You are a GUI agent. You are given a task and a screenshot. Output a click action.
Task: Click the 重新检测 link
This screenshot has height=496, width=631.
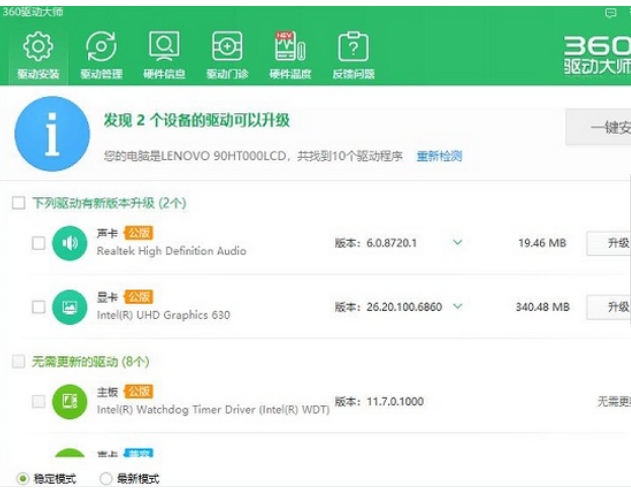[439, 156]
